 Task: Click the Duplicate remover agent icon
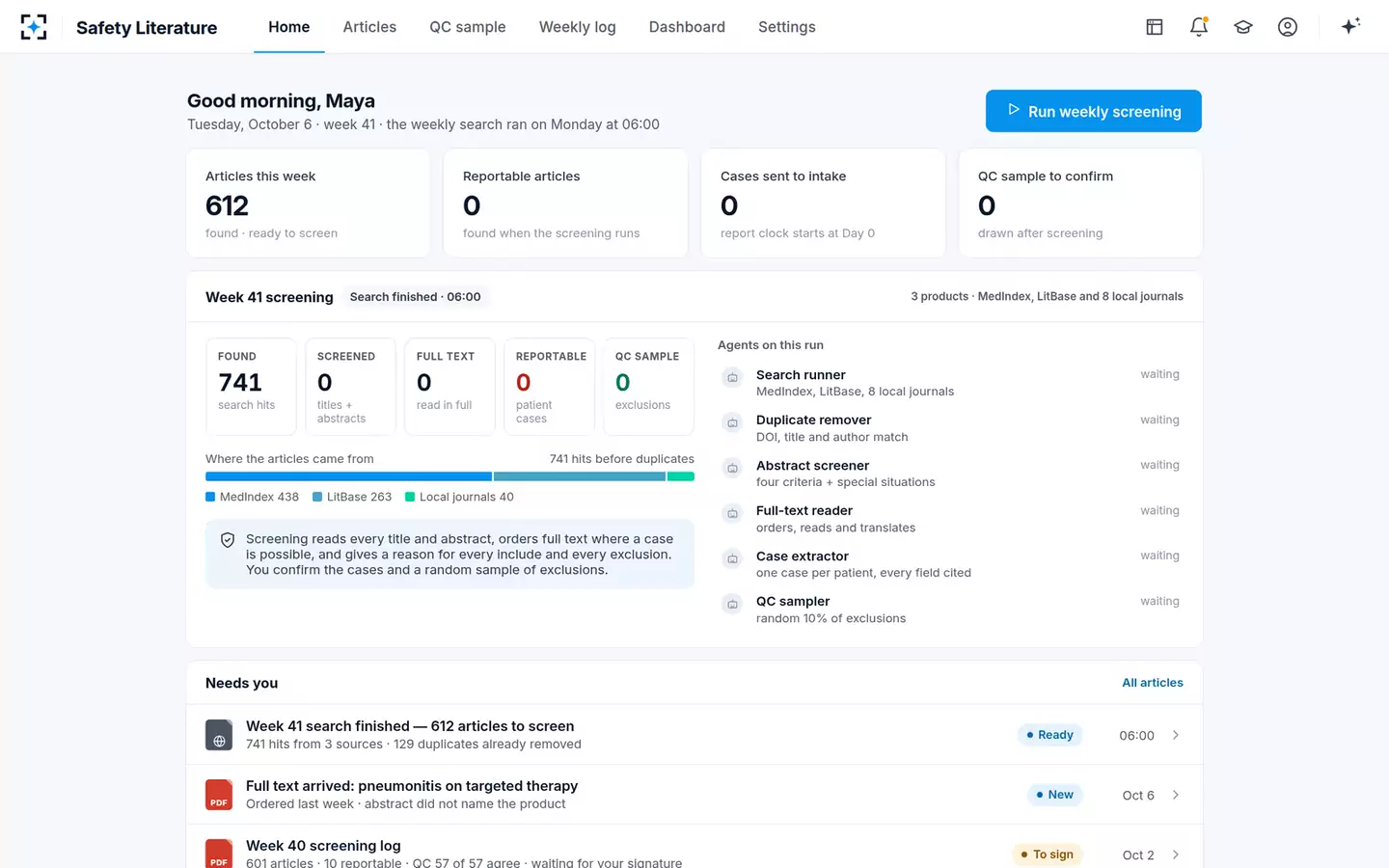pos(733,422)
